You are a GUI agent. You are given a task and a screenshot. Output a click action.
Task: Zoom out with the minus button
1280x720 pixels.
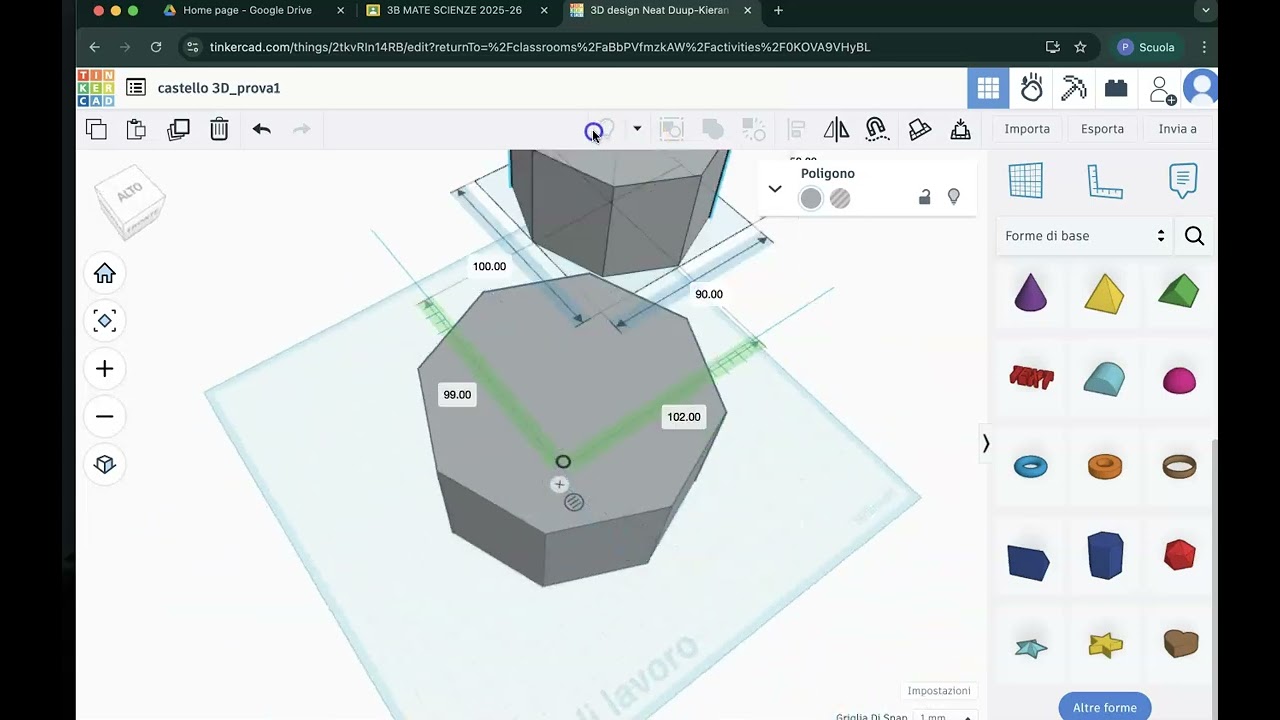point(105,417)
